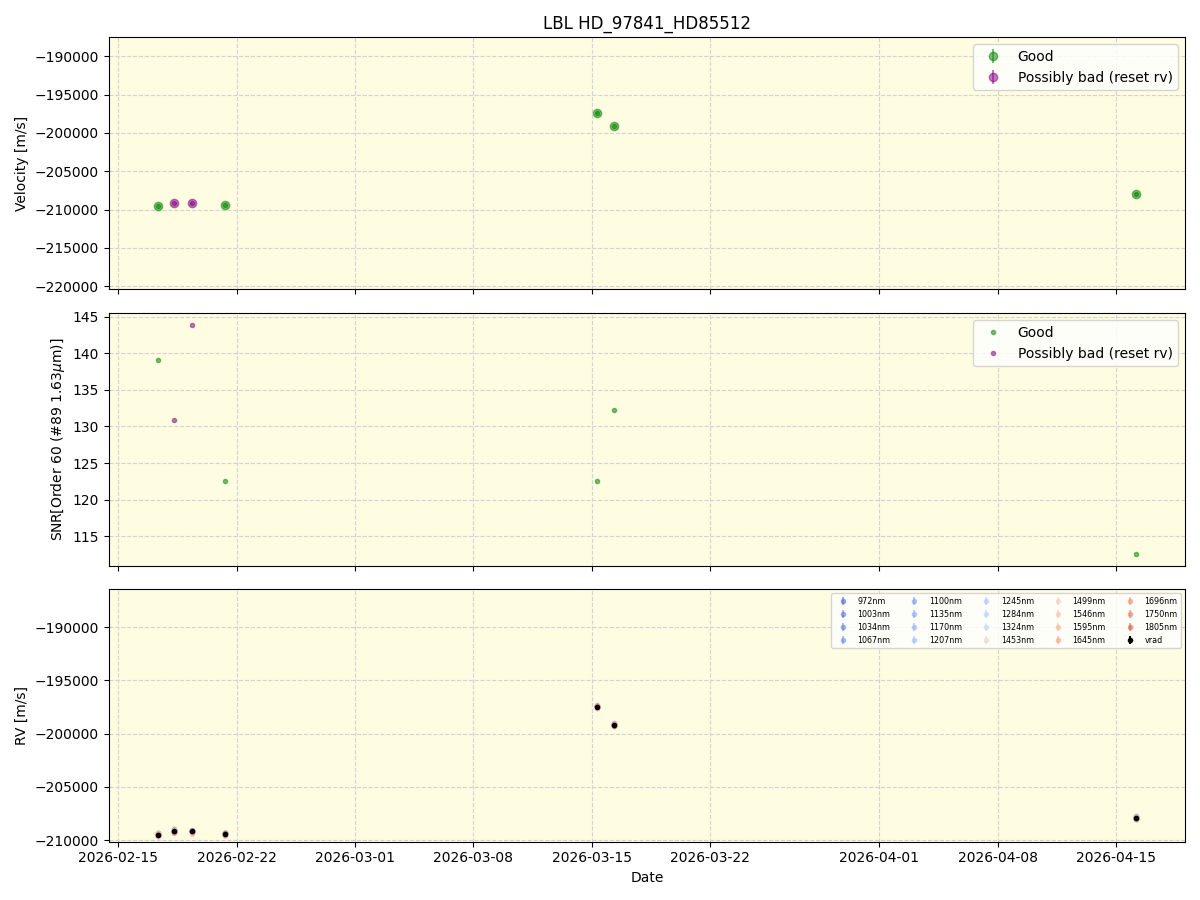Click the Velocity [m/s] axis label

(x=21, y=164)
